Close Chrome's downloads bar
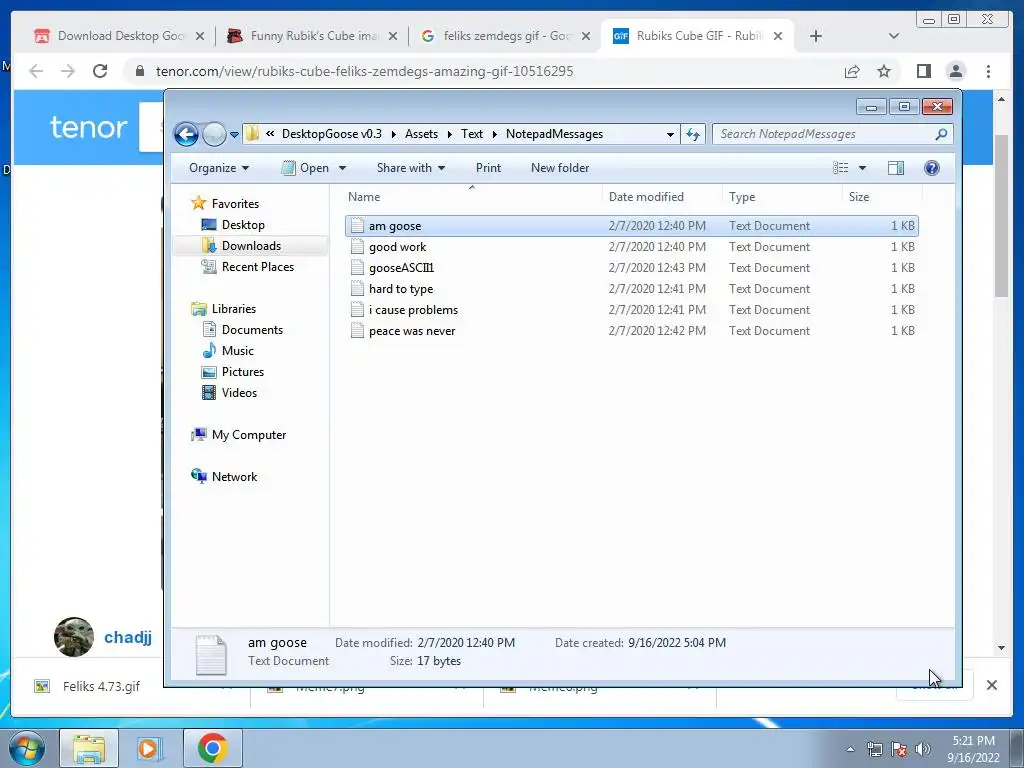The height and width of the screenshot is (768, 1024). pos(991,685)
